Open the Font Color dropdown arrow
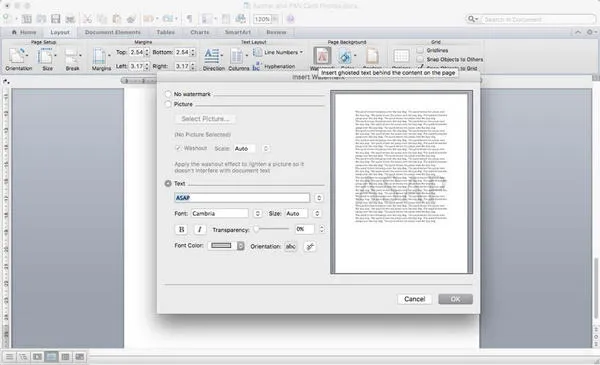This screenshot has height=365, width=600. 240,246
